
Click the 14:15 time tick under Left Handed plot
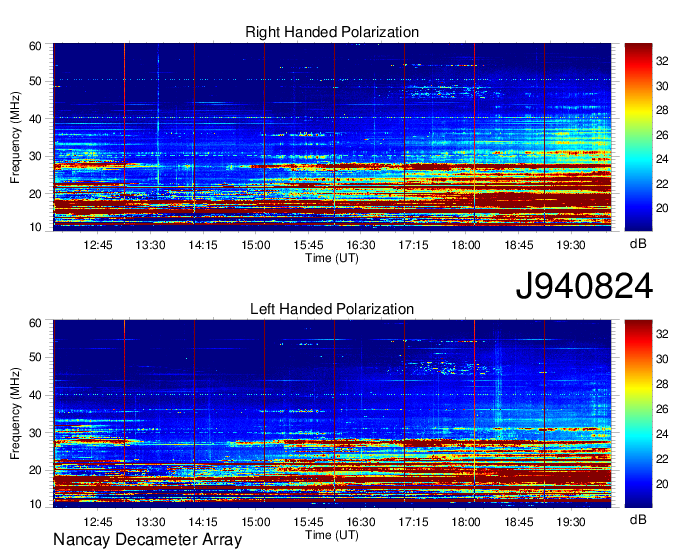click(x=203, y=522)
